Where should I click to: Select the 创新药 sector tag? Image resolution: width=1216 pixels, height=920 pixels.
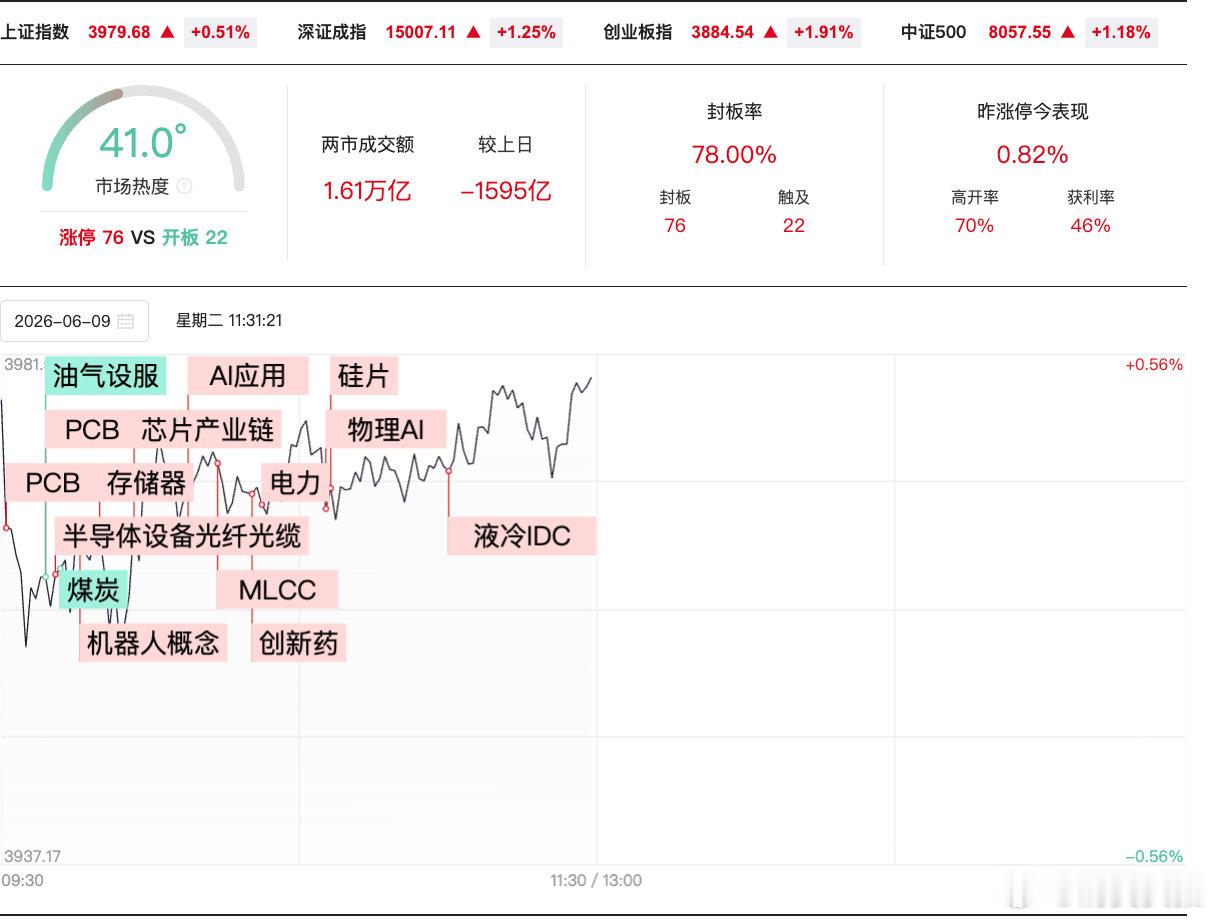299,642
